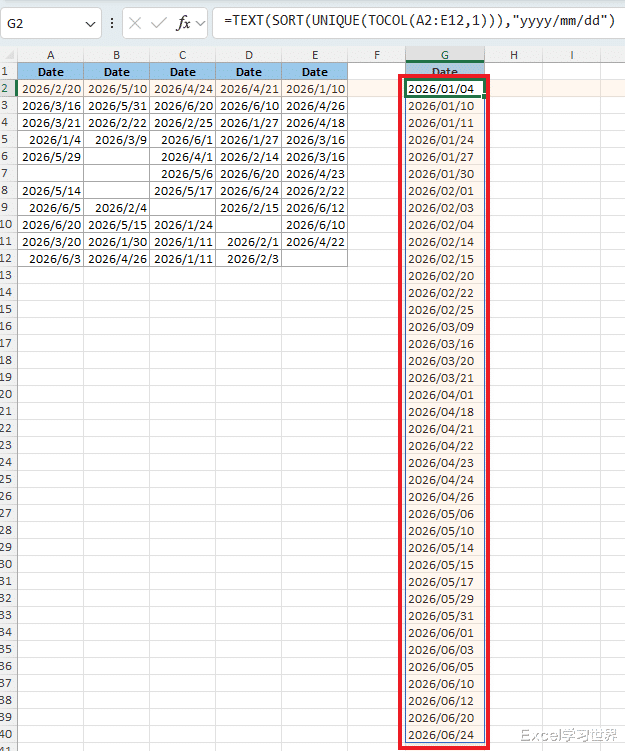The image size is (625, 751).
Task: Select result cell 2026/04/01
Action: pos(445,395)
